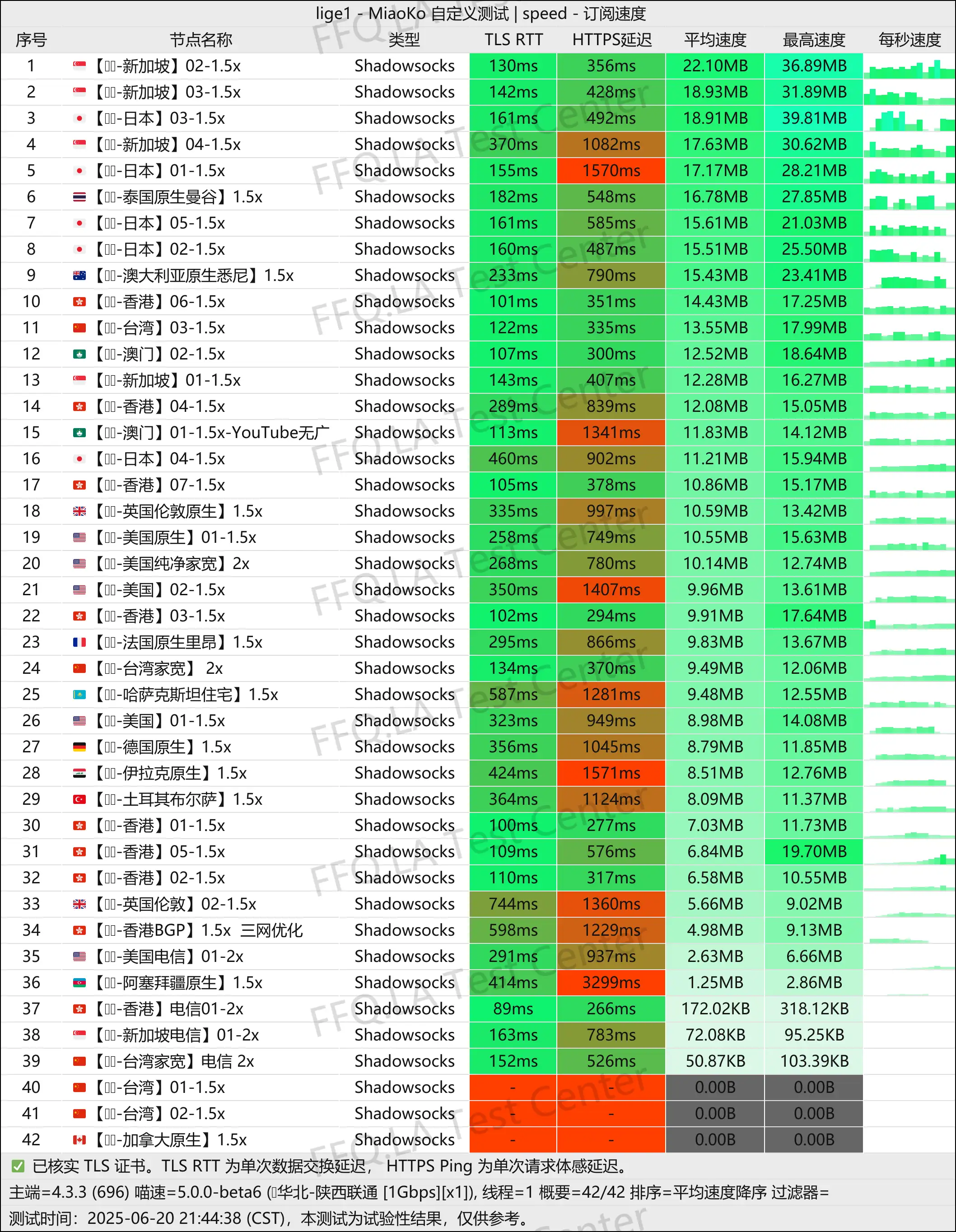The width and height of the screenshot is (956, 1232).
Task: Click the 89ms TLS RTT cell
Action: click(x=513, y=1008)
